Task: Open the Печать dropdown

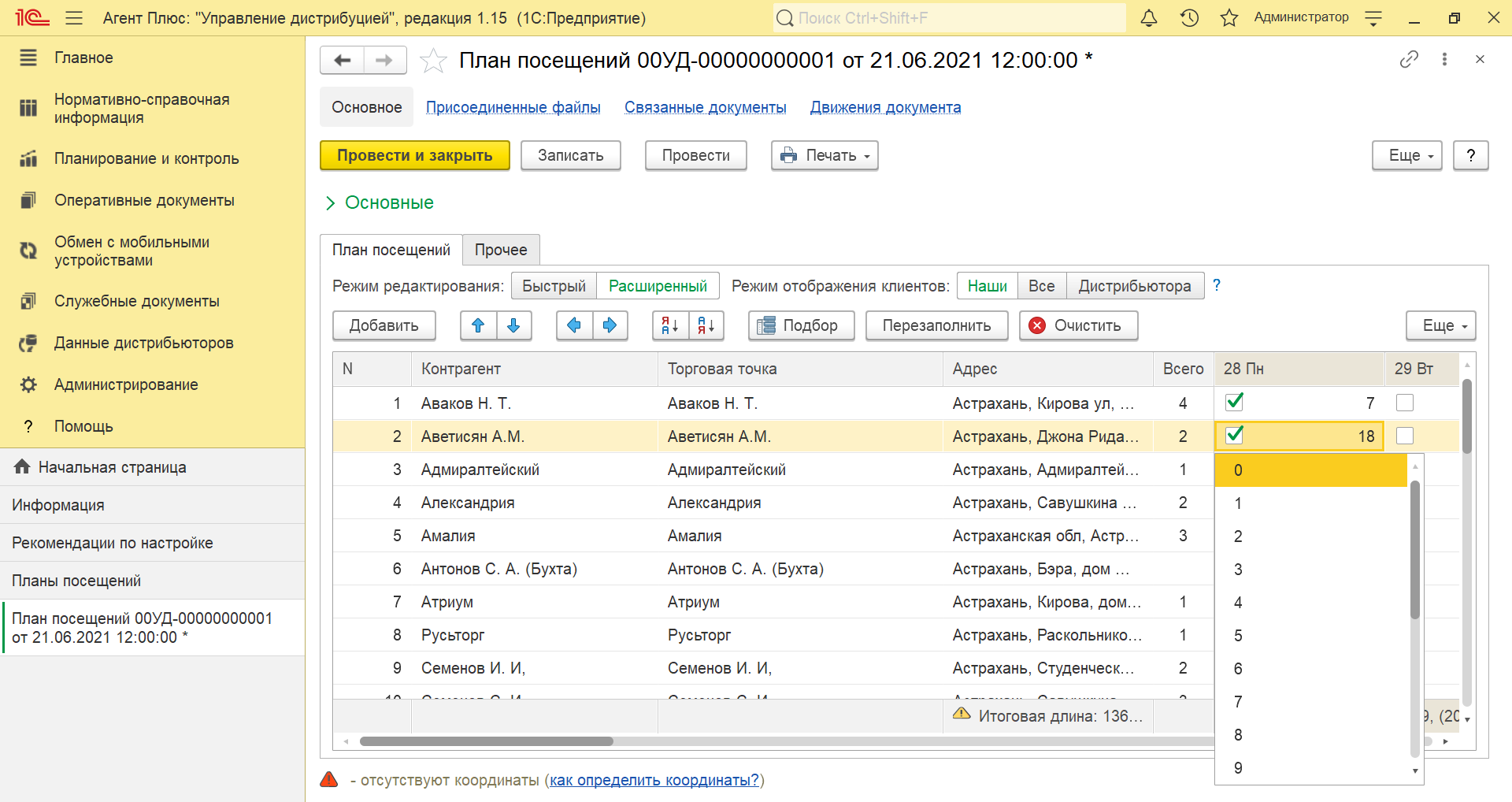Action: (x=825, y=155)
